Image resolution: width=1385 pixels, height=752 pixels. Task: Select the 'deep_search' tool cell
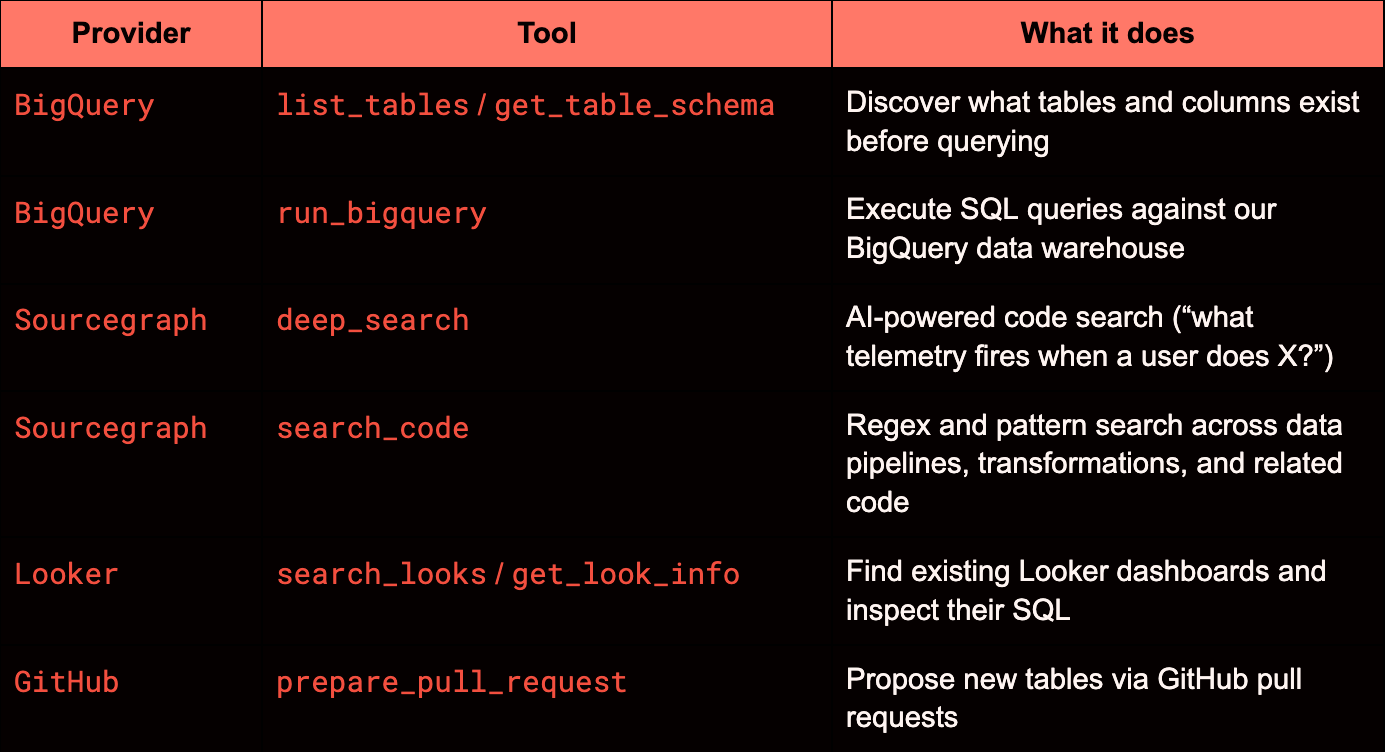373,321
